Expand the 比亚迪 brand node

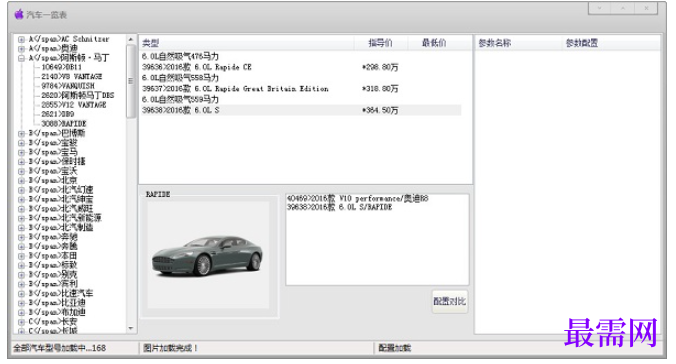[21, 303]
